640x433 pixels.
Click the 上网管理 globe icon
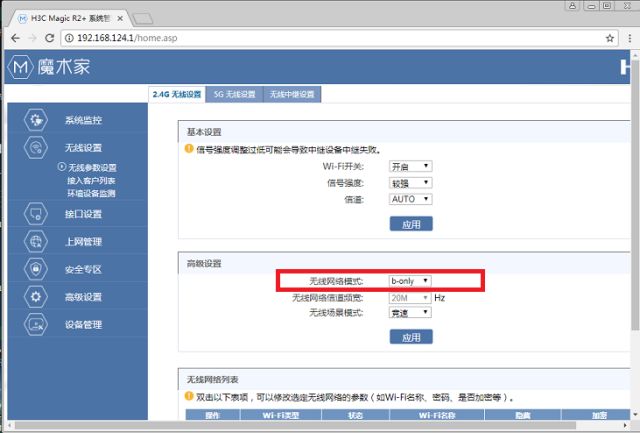click(x=35, y=242)
